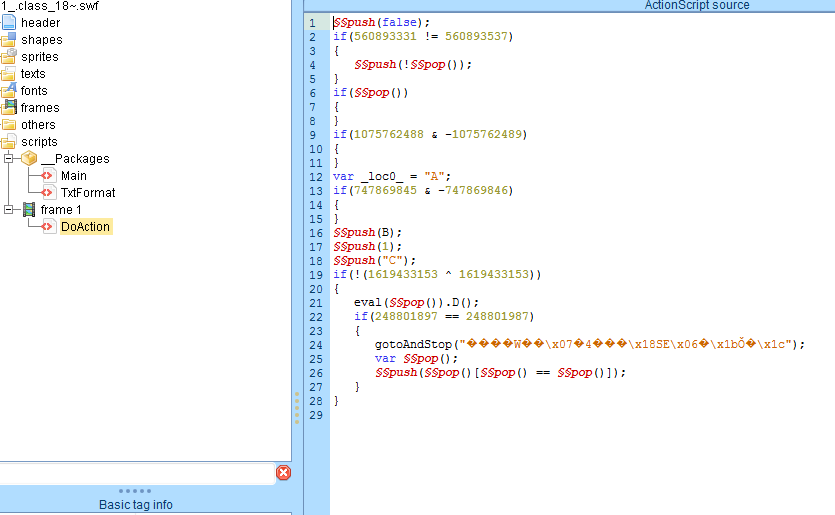Select the sprites tree item
This screenshot has height=515, width=835.
pos(39,56)
